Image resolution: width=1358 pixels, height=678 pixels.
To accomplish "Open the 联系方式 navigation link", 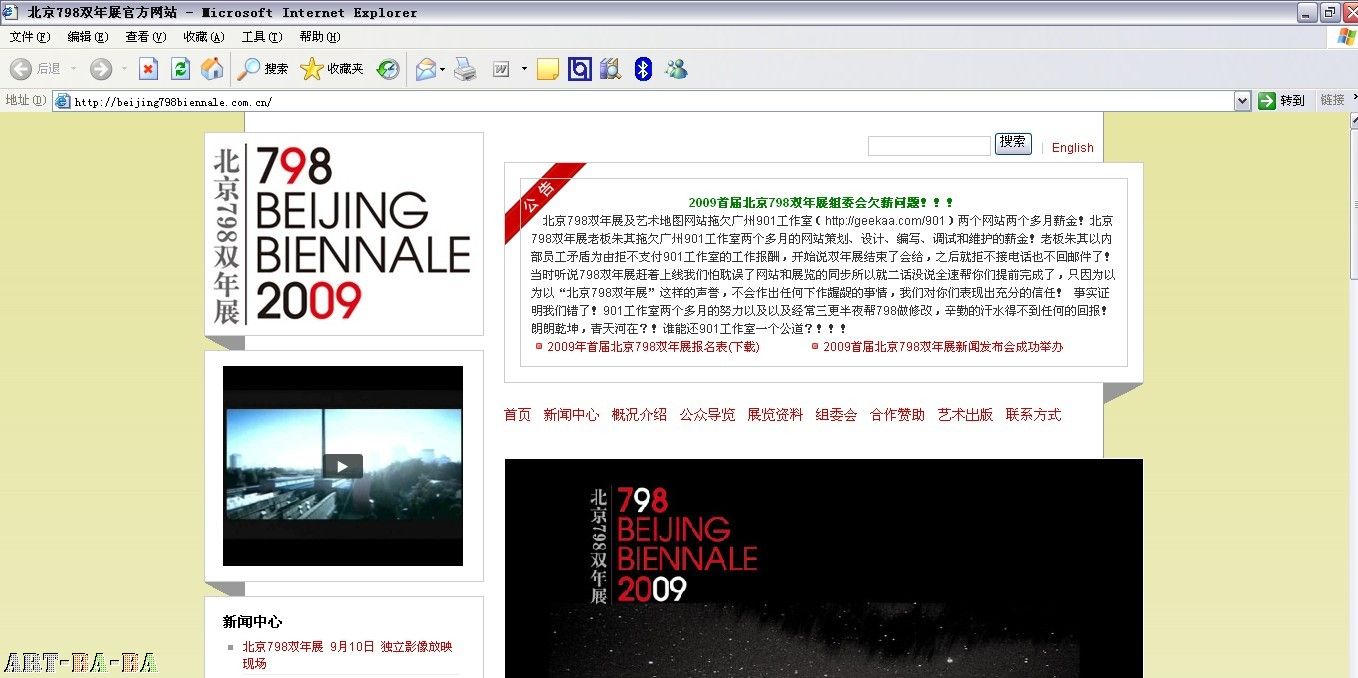I will click(1033, 415).
